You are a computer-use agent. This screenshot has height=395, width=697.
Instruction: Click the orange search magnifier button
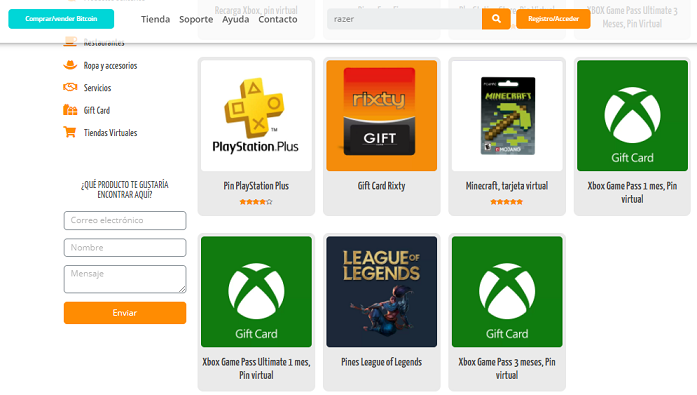pyautogui.click(x=496, y=19)
